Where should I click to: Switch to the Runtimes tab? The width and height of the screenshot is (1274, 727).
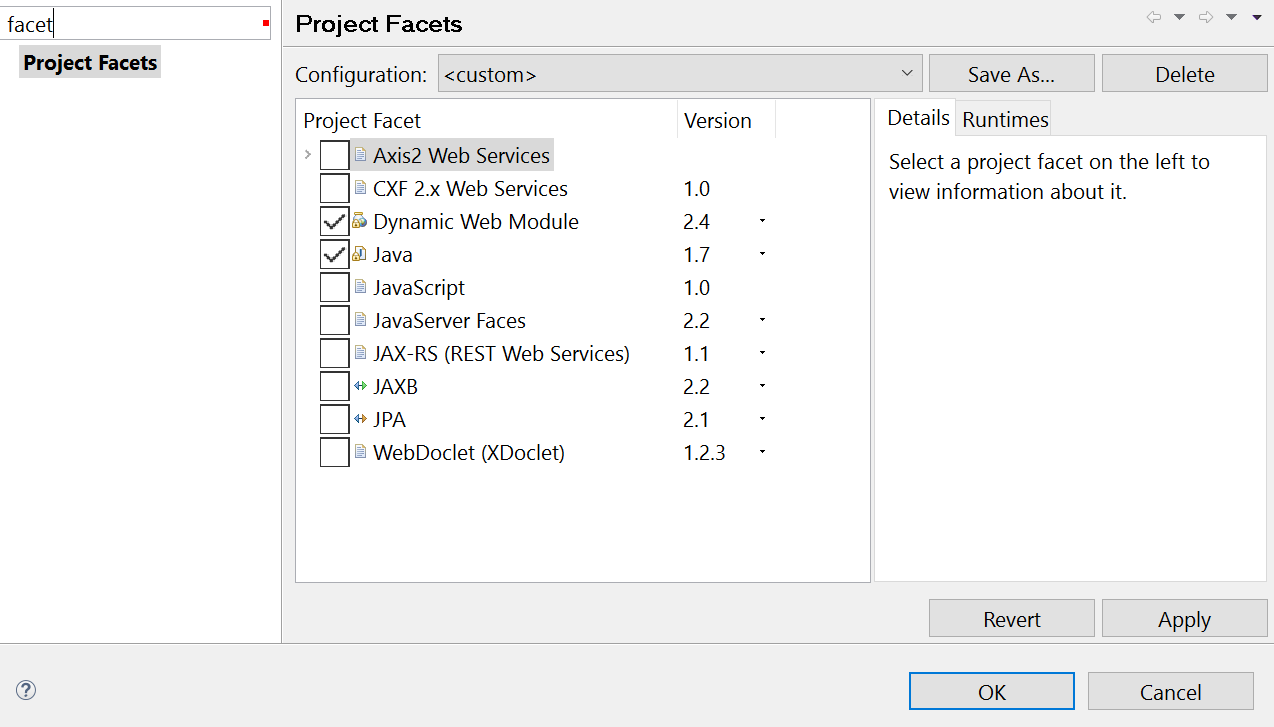point(1005,120)
